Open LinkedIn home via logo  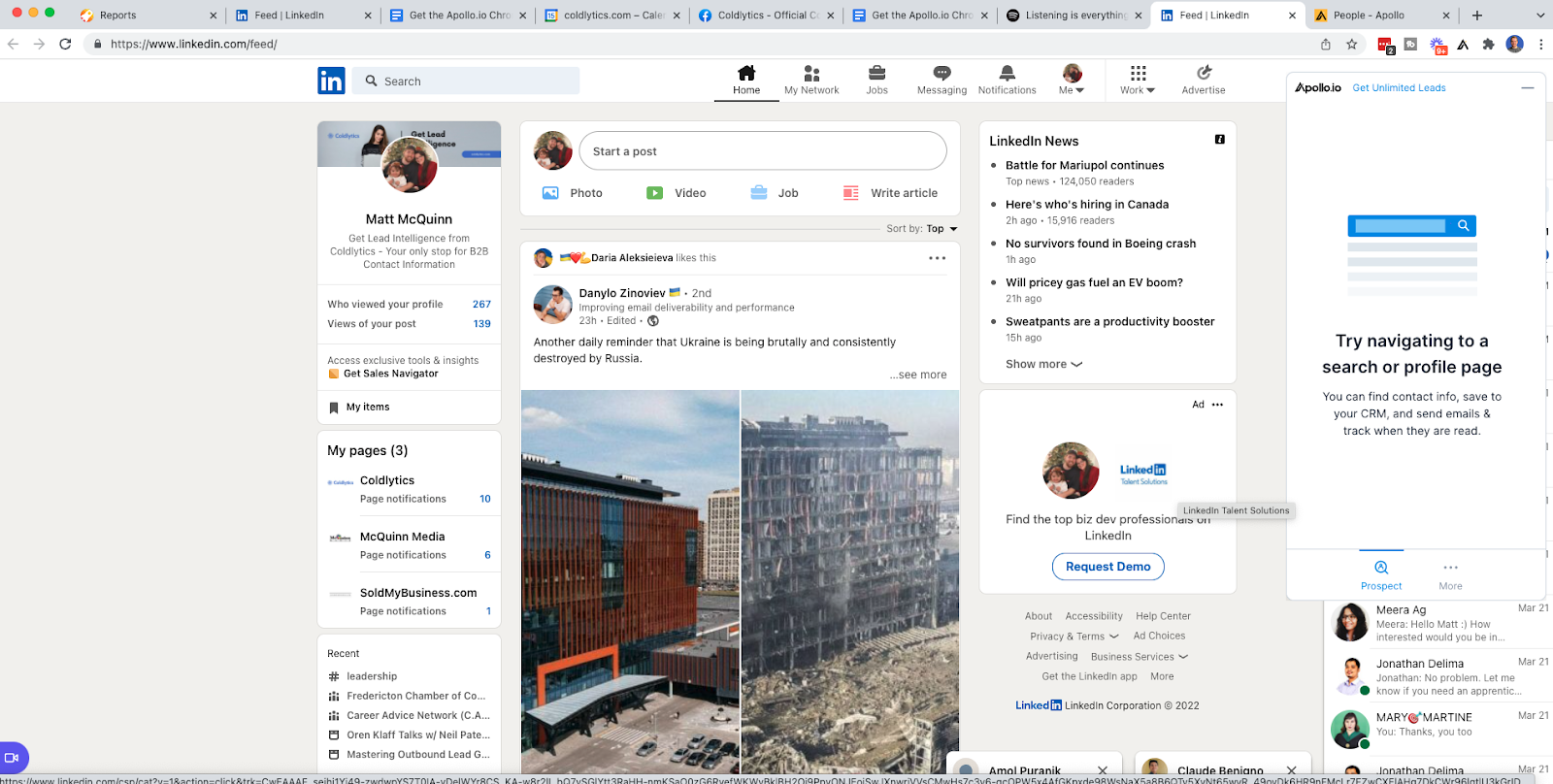tap(331, 81)
